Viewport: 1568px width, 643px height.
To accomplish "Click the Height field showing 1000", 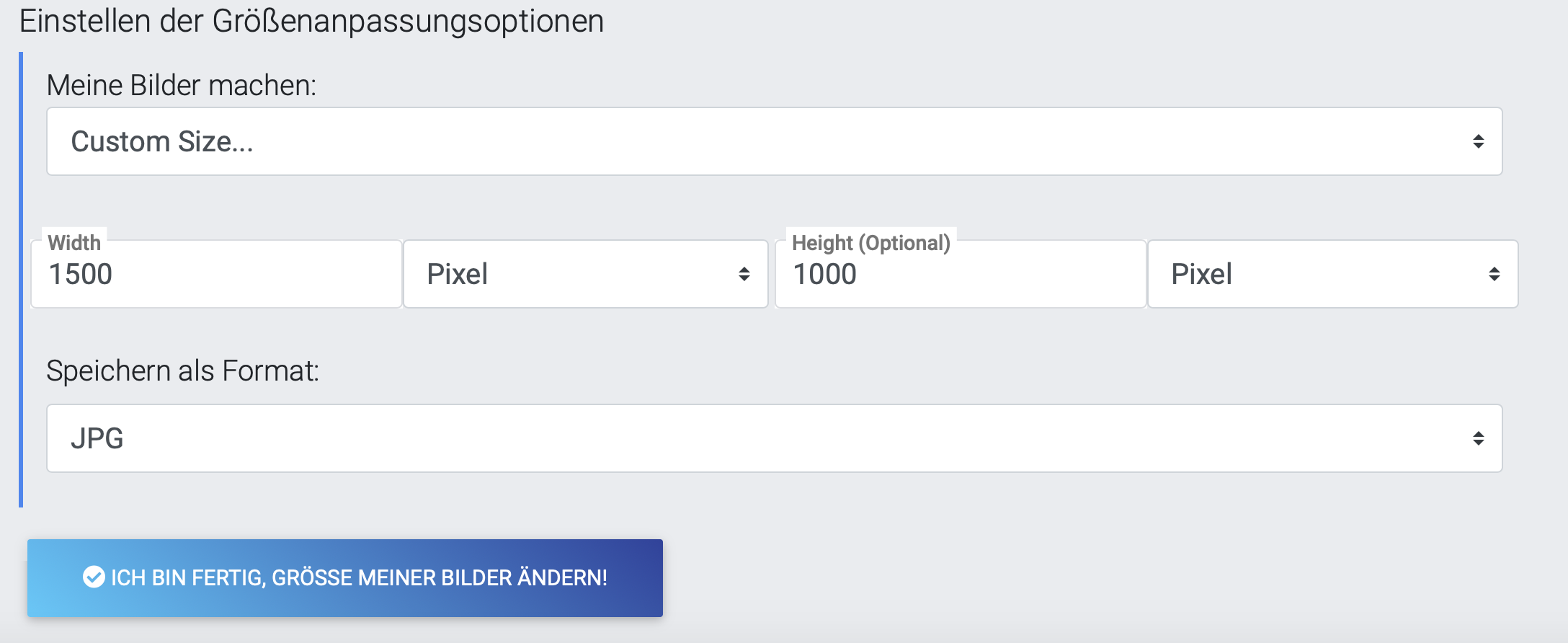I will [x=961, y=274].
